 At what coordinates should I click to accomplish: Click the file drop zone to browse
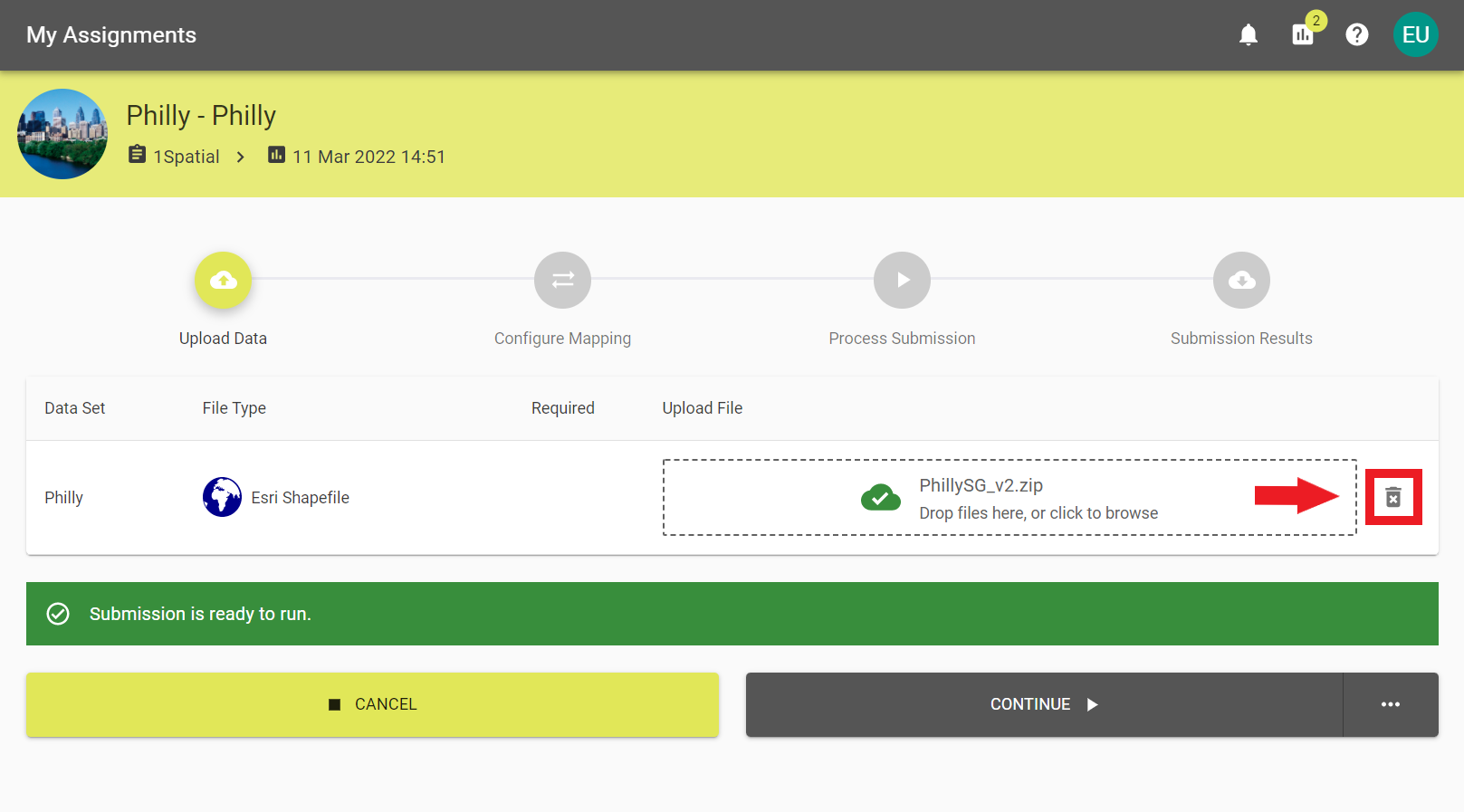coord(1009,497)
